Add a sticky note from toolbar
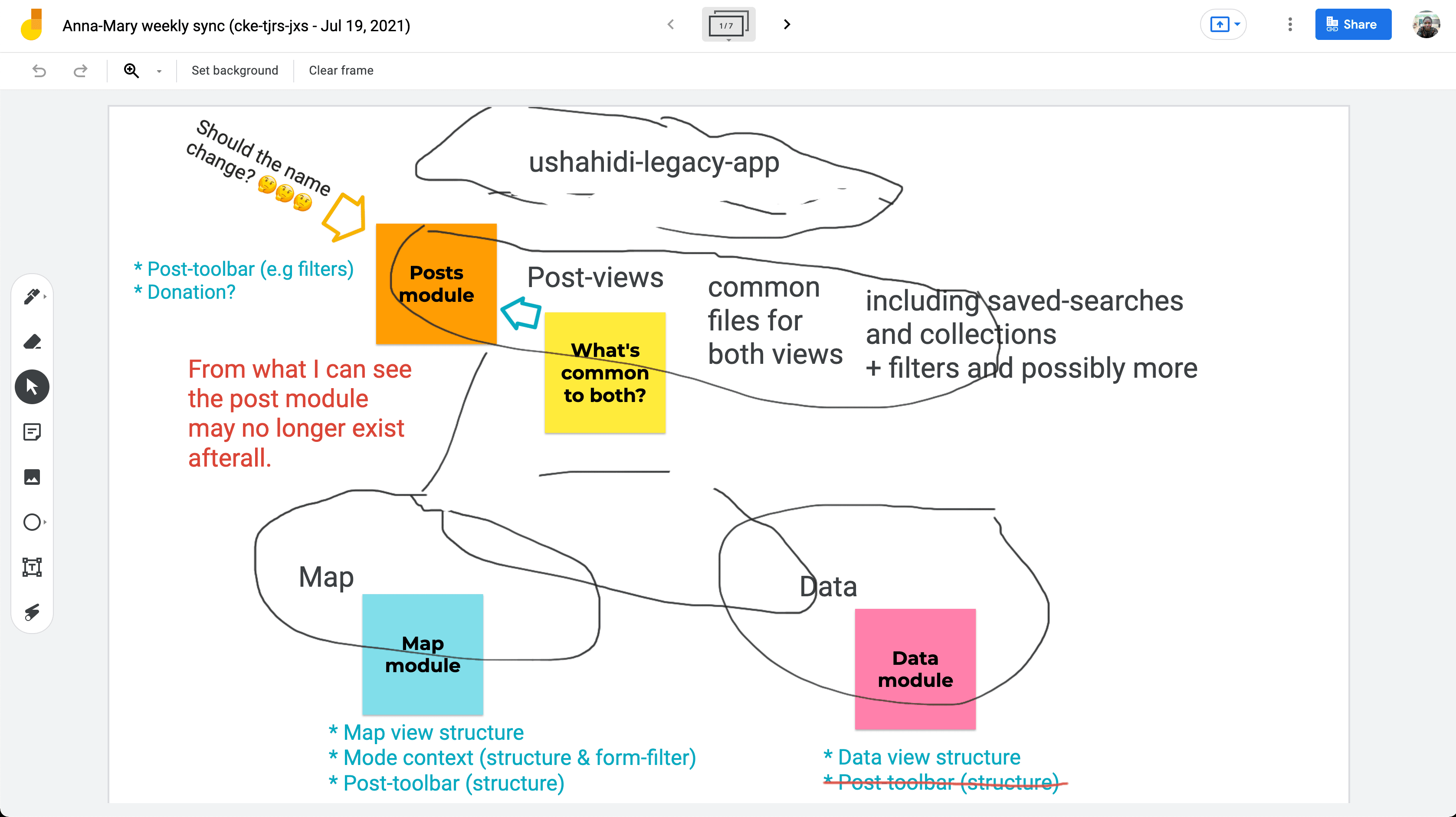Screen dimensions: 1456x817 point(32,432)
